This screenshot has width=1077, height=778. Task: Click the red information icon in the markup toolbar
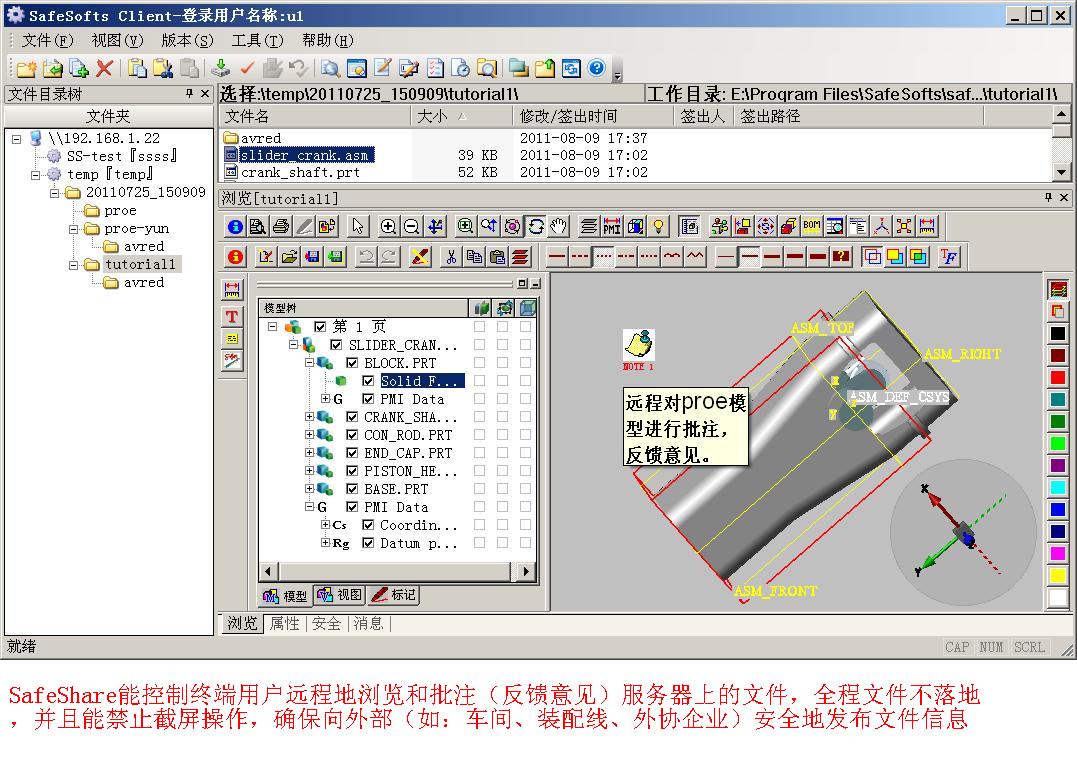(235, 257)
